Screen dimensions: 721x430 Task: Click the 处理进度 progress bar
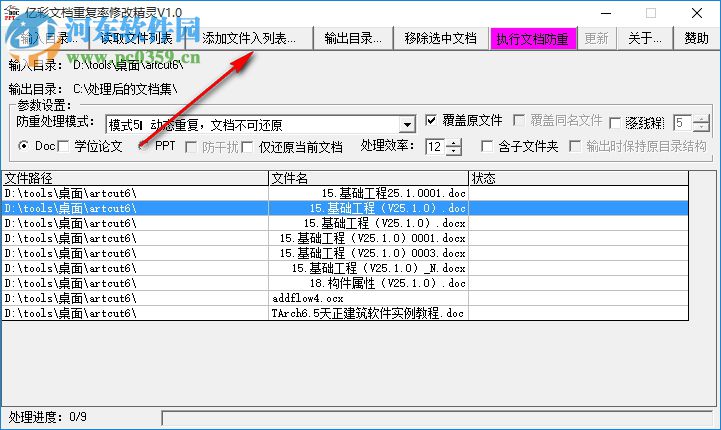(437, 418)
